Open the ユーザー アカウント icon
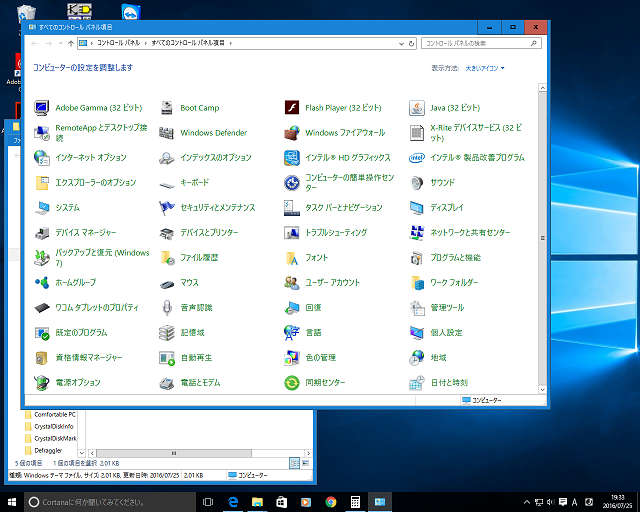 (291, 283)
